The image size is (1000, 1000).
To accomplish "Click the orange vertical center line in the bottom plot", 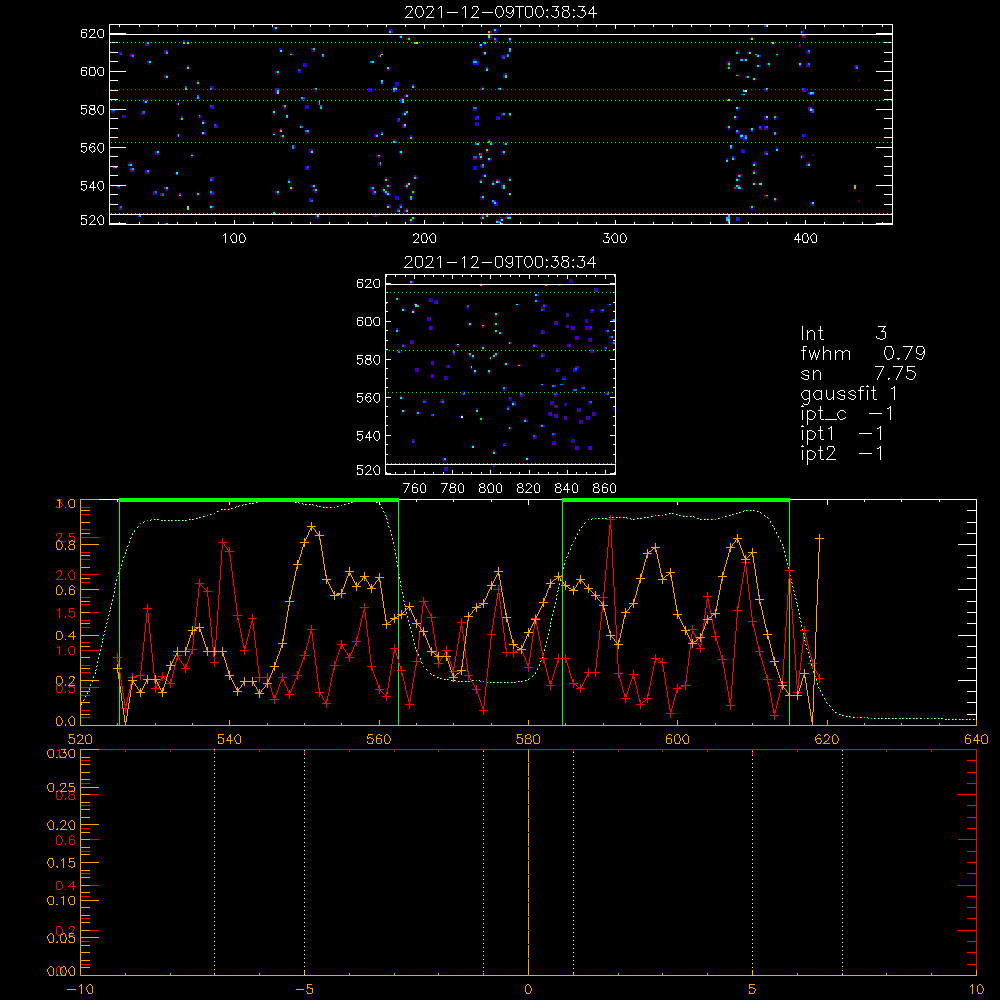I will (x=528, y=862).
